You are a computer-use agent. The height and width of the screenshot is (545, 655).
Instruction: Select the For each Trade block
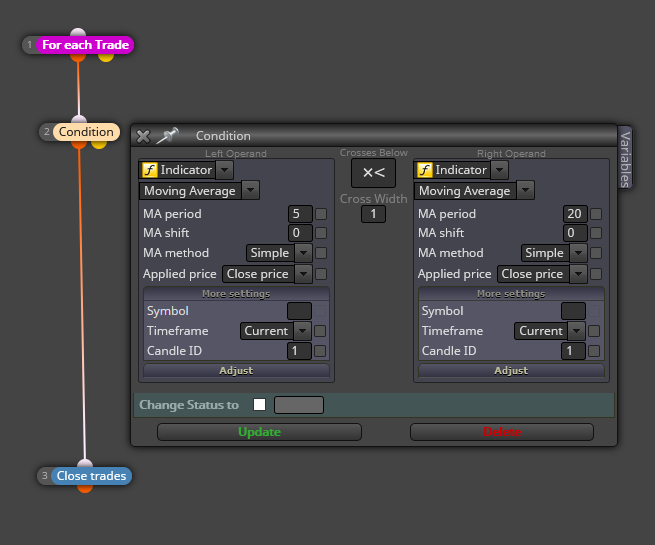tap(85, 45)
